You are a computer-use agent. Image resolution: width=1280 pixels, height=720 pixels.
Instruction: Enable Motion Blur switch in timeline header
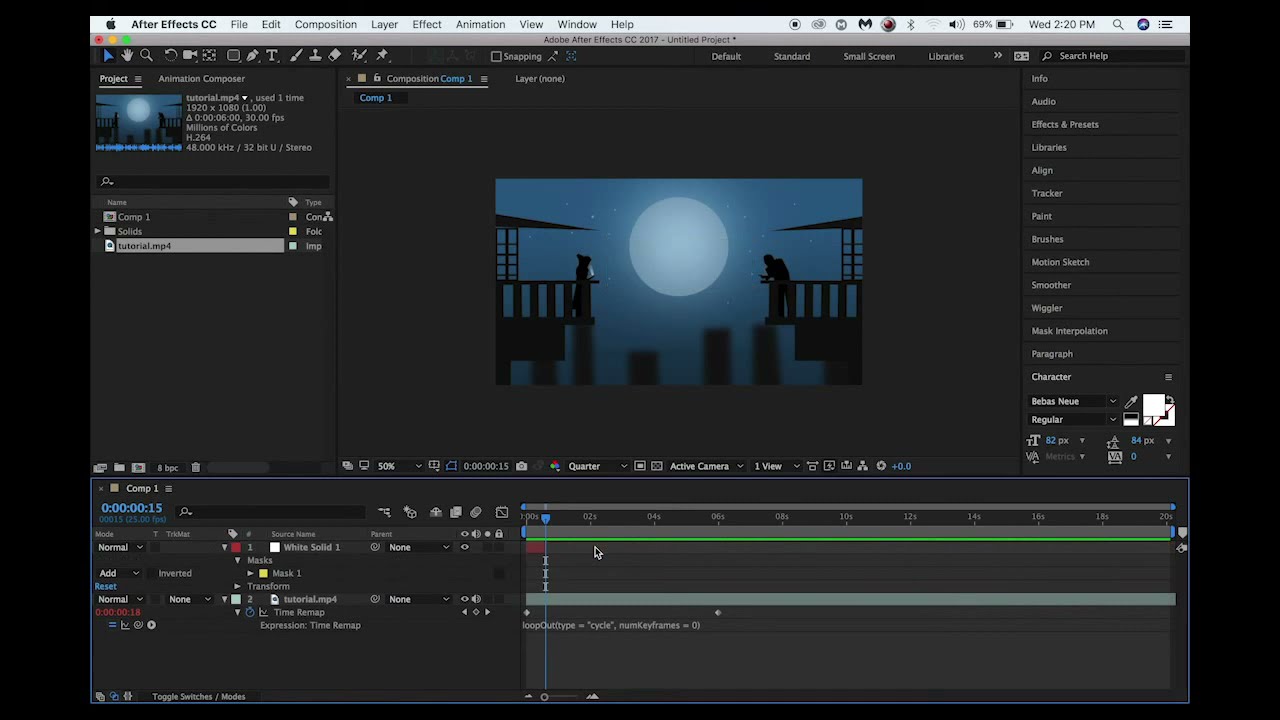click(476, 512)
